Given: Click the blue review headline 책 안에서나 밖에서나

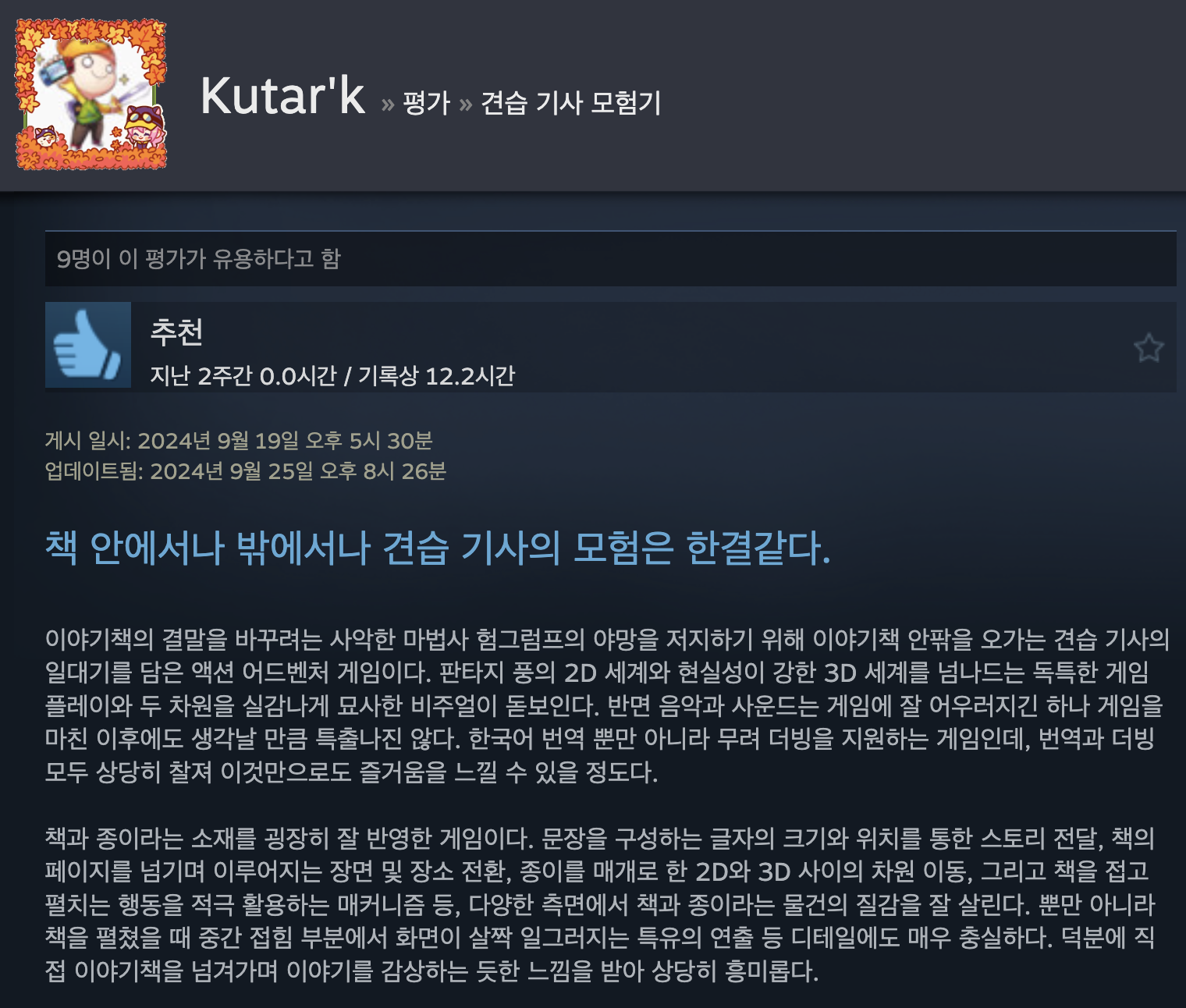Looking at the screenshot, I should point(438,548).
